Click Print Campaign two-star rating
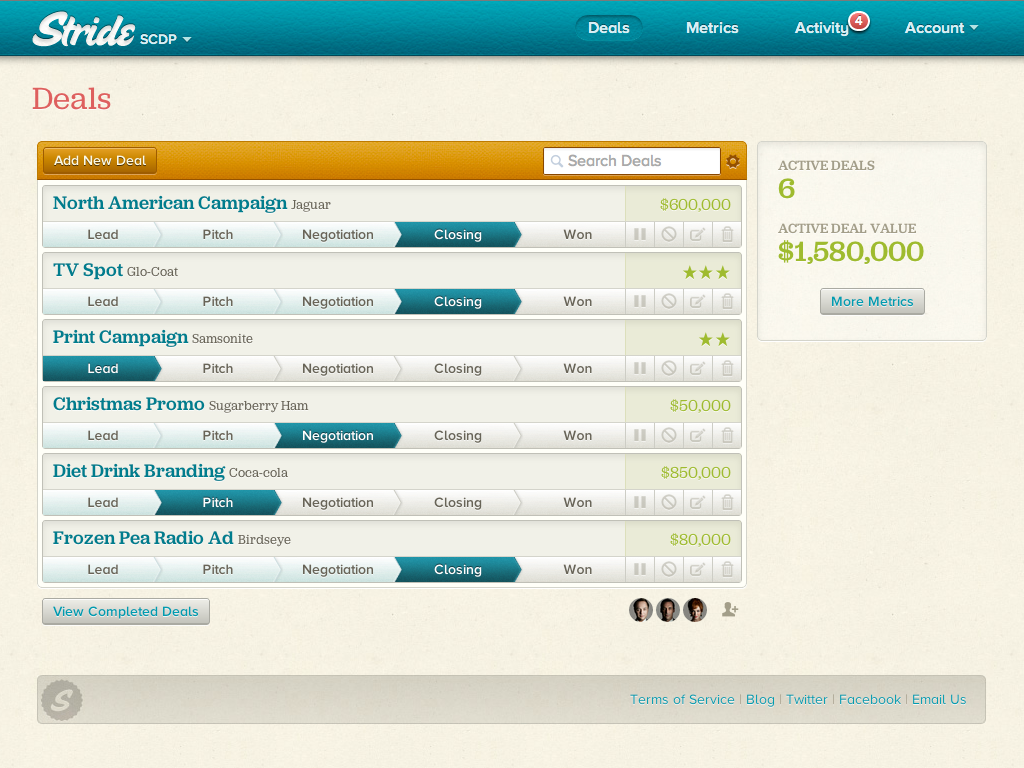This screenshot has width=1024, height=768. (x=714, y=340)
